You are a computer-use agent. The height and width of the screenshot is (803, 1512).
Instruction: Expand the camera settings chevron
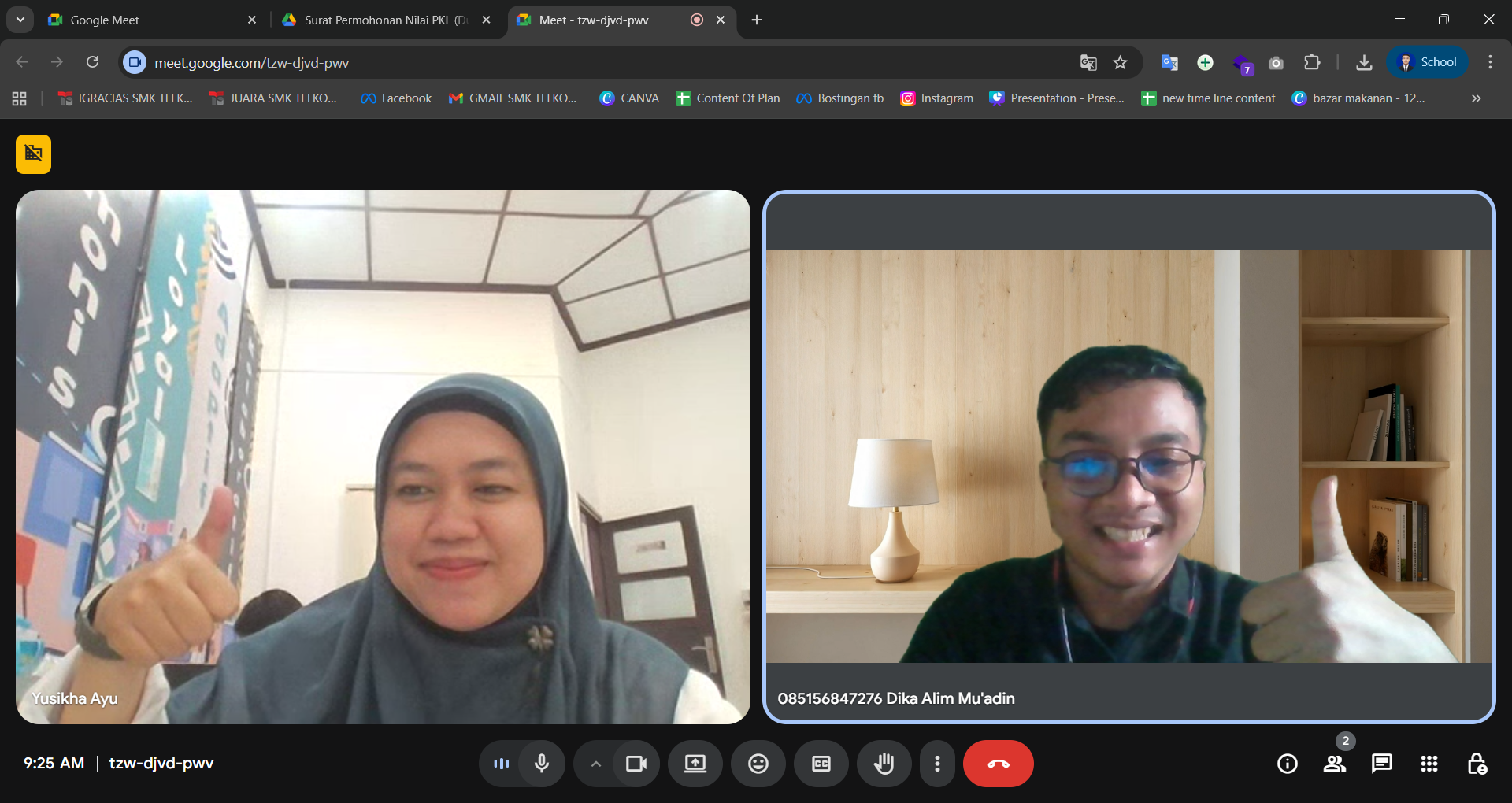(596, 764)
